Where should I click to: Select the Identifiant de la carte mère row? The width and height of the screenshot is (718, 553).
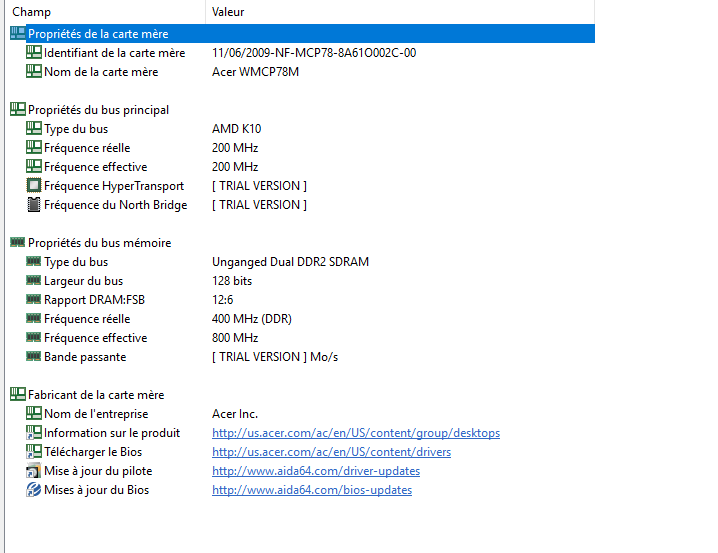coord(114,53)
